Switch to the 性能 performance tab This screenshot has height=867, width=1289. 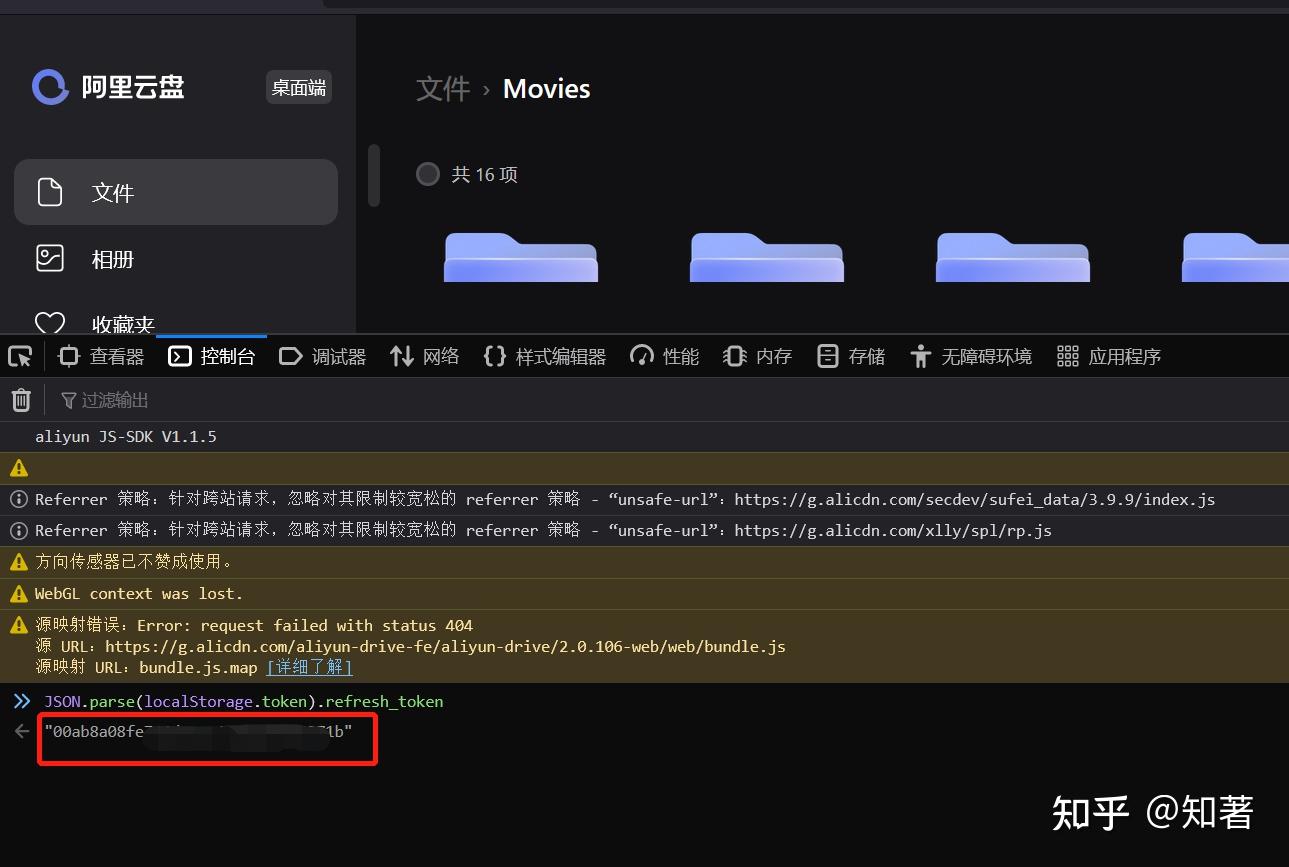point(665,356)
